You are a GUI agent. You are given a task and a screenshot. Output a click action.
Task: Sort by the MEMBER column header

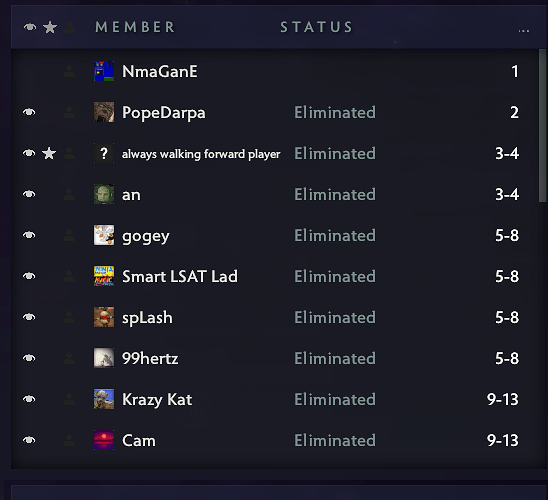(135, 27)
